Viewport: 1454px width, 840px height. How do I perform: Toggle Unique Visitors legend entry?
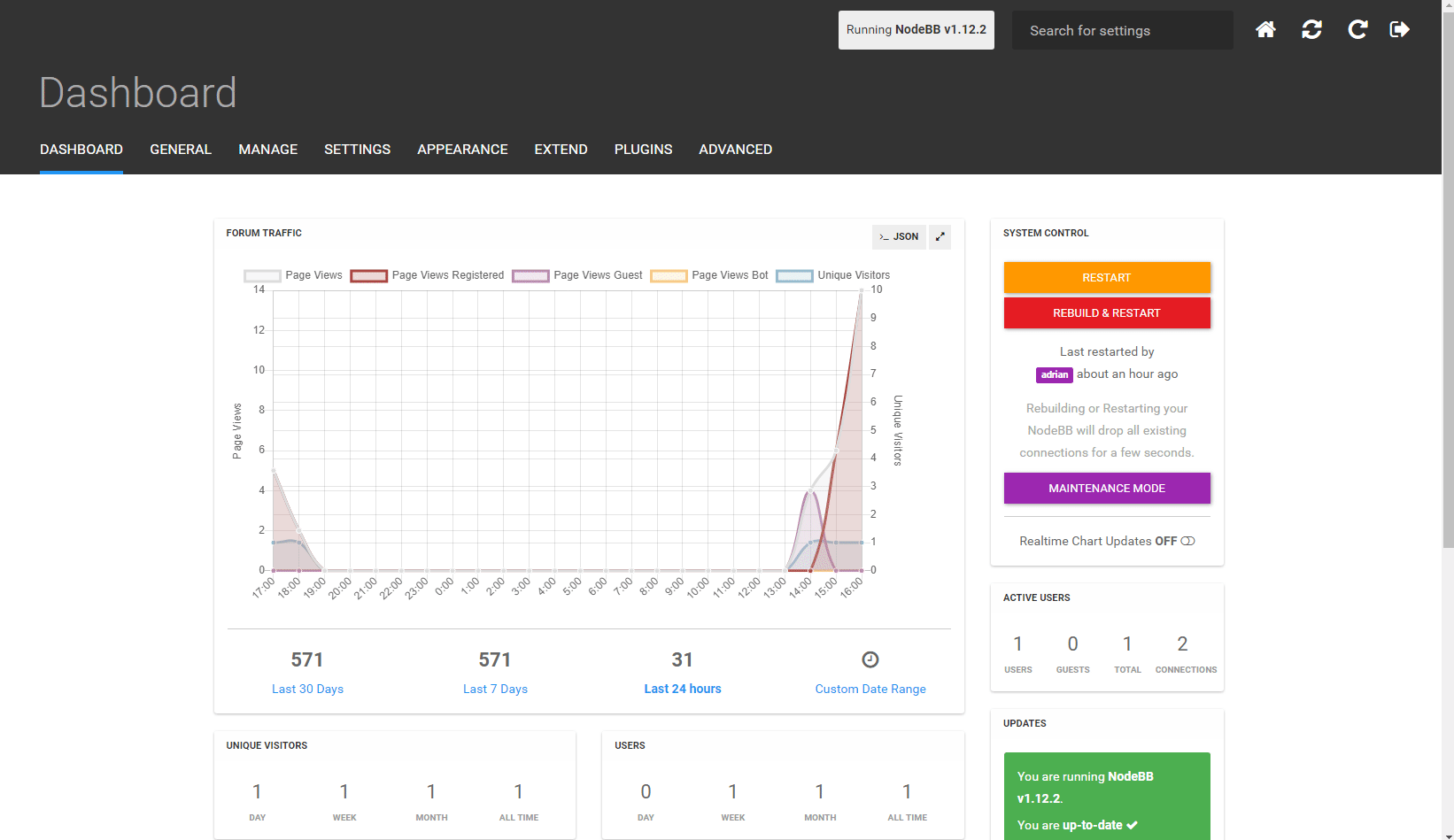click(x=833, y=275)
